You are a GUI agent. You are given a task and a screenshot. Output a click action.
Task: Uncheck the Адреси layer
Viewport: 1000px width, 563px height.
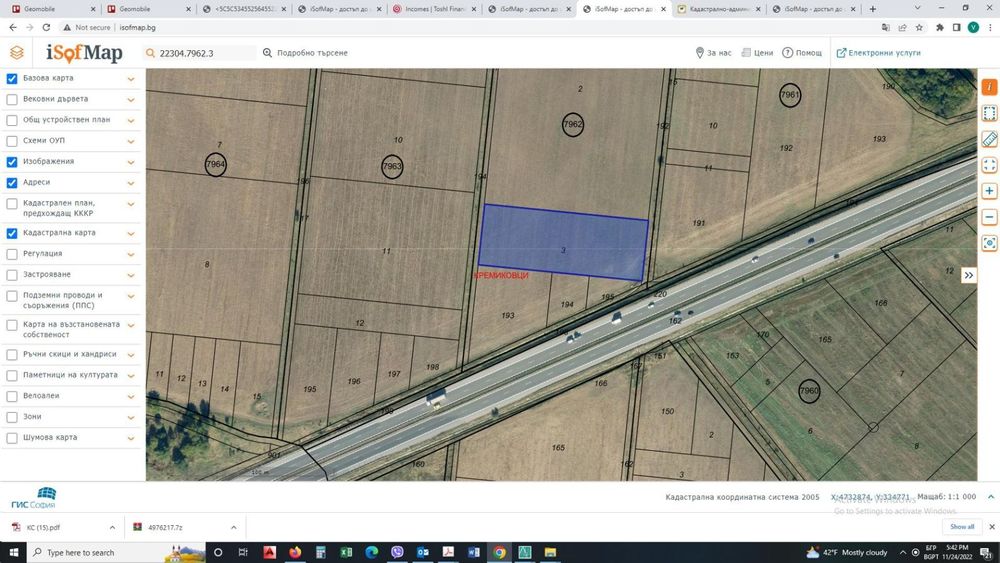(x=12, y=183)
